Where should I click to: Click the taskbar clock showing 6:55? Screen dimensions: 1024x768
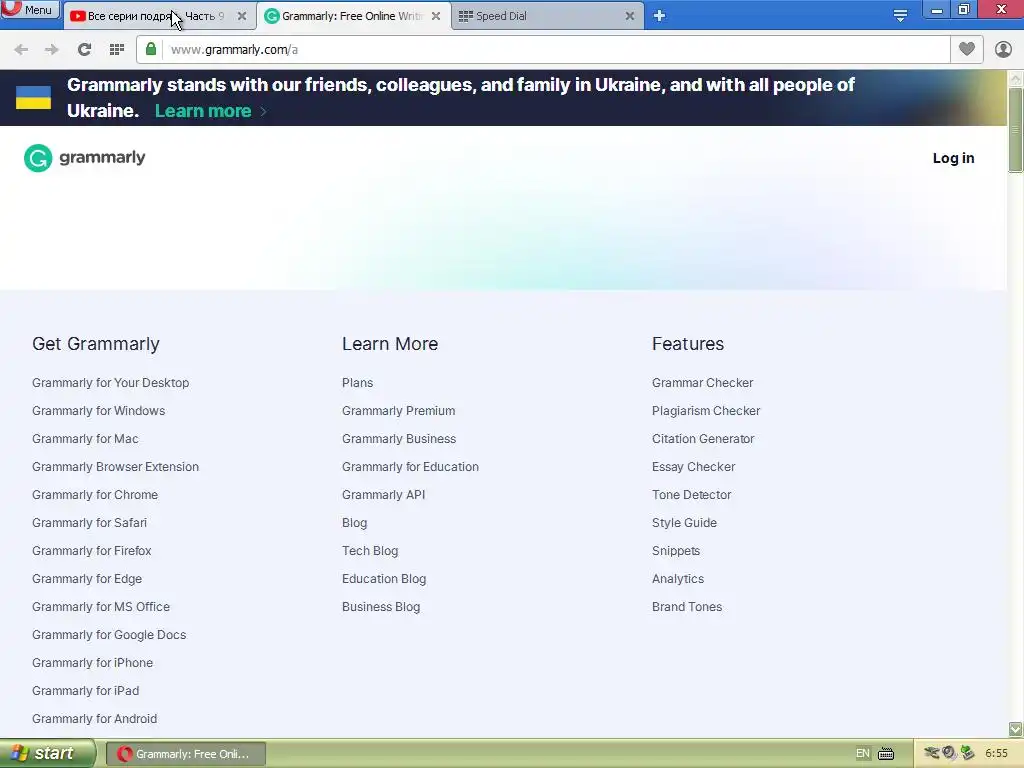pyautogui.click(x=996, y=754)
